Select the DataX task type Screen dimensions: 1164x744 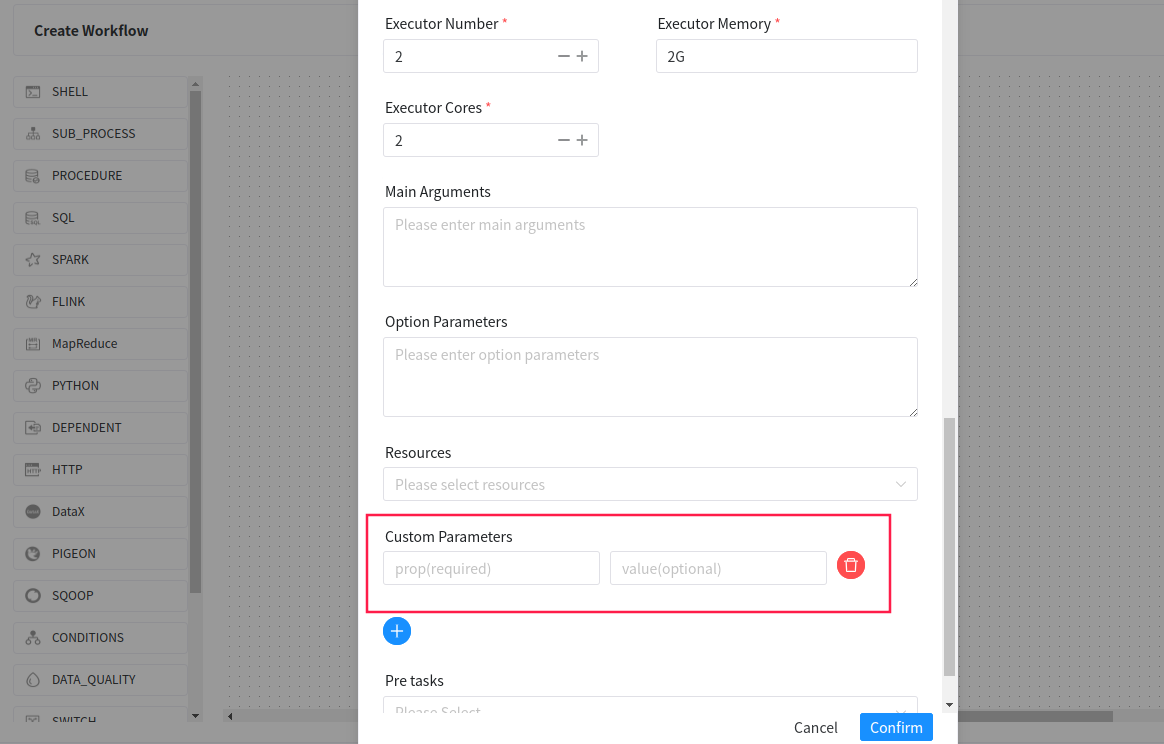tap(66, 511)
